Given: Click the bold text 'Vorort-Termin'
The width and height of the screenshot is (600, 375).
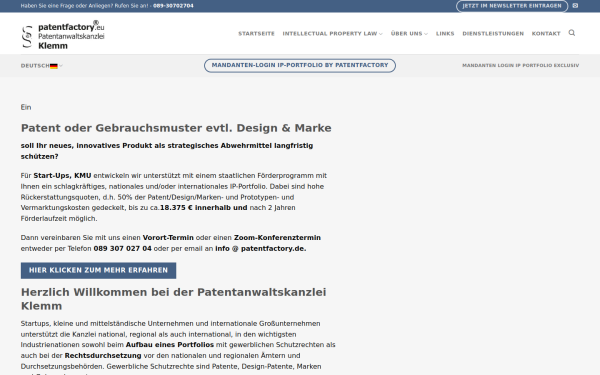Looking at the screenshot, I should tap(168, 238).
